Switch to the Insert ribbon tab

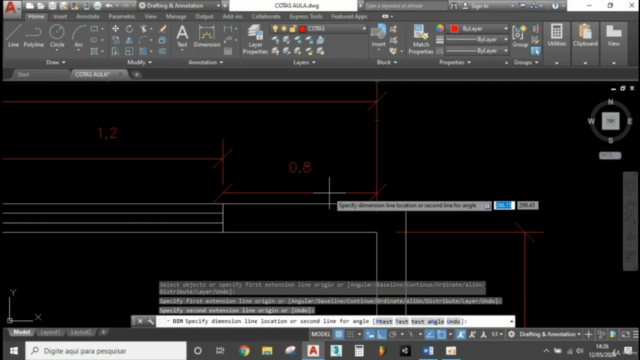[60, 16]
